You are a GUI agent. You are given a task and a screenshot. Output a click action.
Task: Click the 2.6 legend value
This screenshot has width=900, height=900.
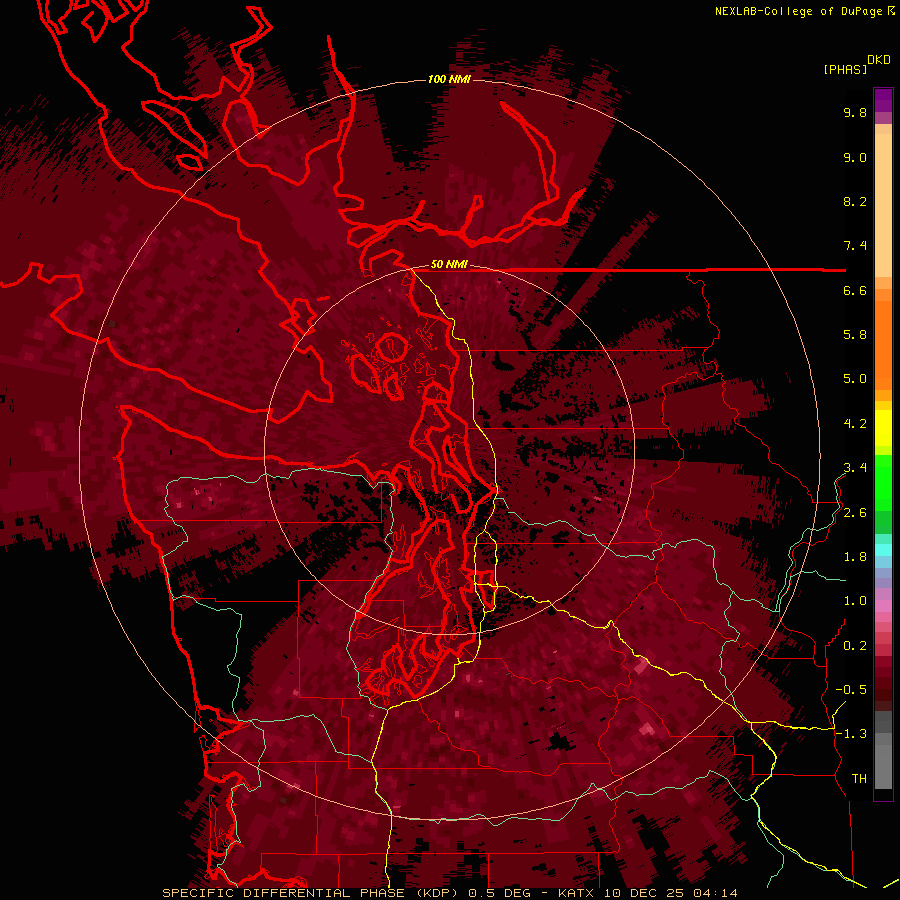(855, 513)
